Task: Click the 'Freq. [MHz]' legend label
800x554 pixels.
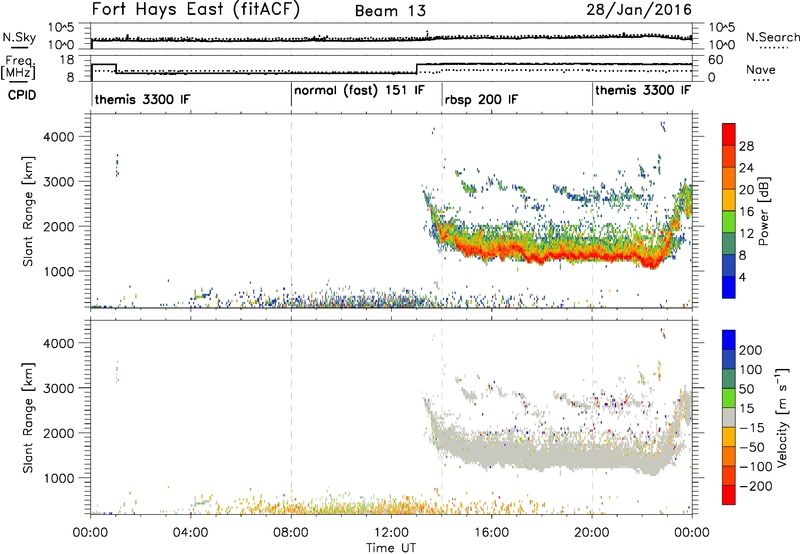Action: [x=19, y=68]
